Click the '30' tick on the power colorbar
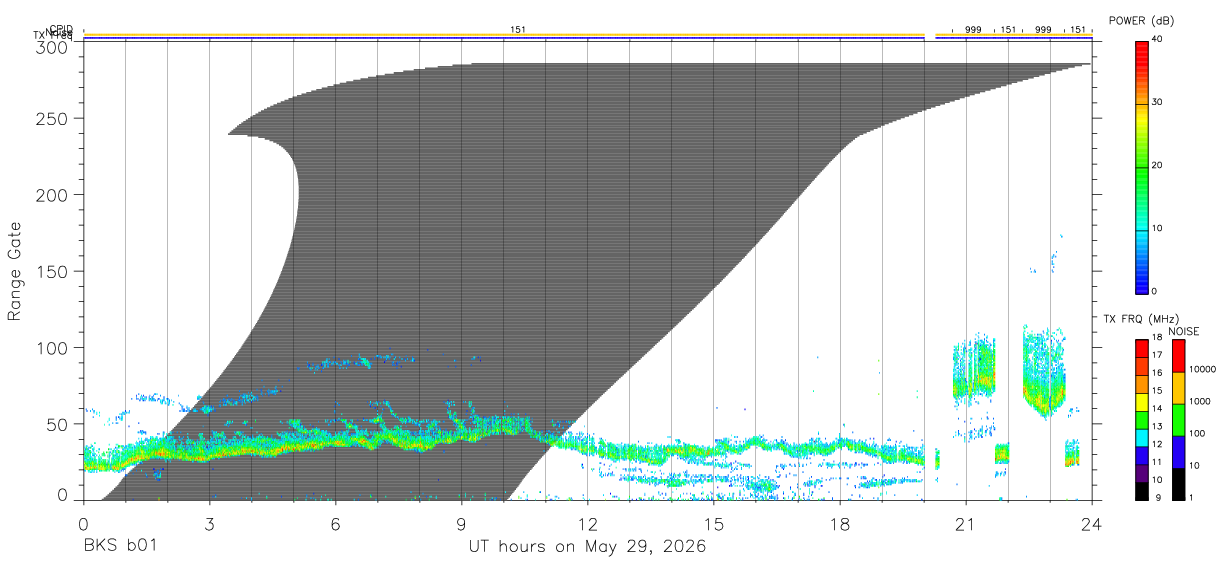Screen dimensions: 1228x567 click(x=1159, y=102)
